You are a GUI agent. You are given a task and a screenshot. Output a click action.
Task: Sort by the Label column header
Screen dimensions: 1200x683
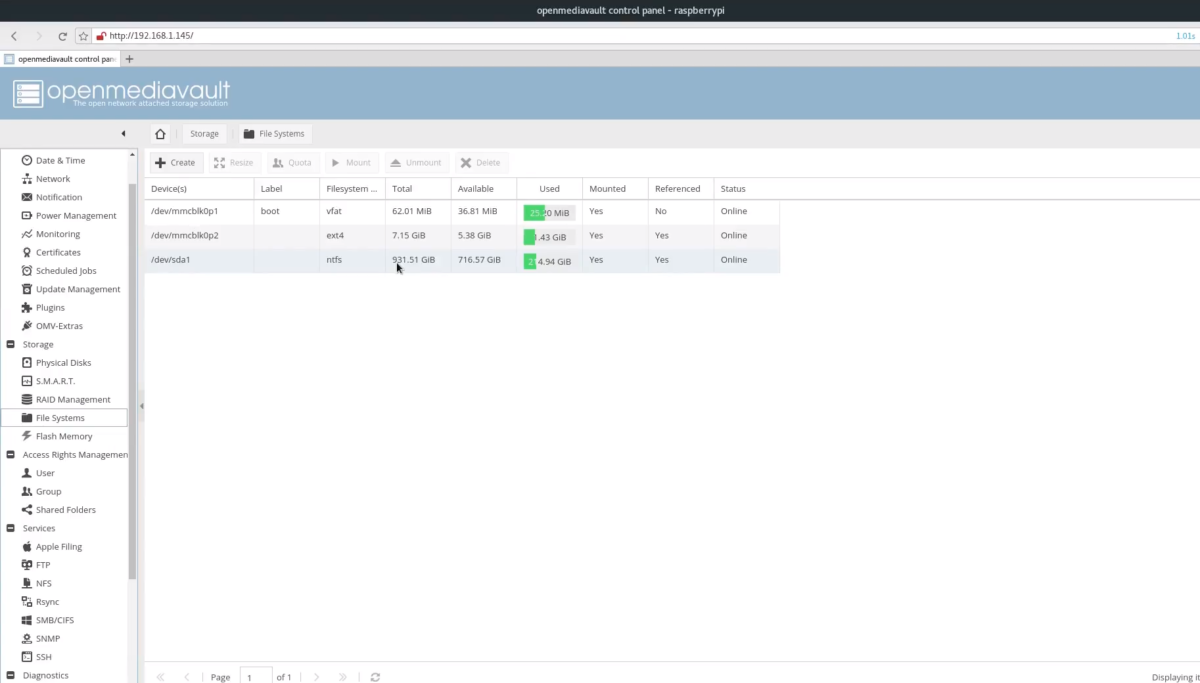(x=287, y=188)
